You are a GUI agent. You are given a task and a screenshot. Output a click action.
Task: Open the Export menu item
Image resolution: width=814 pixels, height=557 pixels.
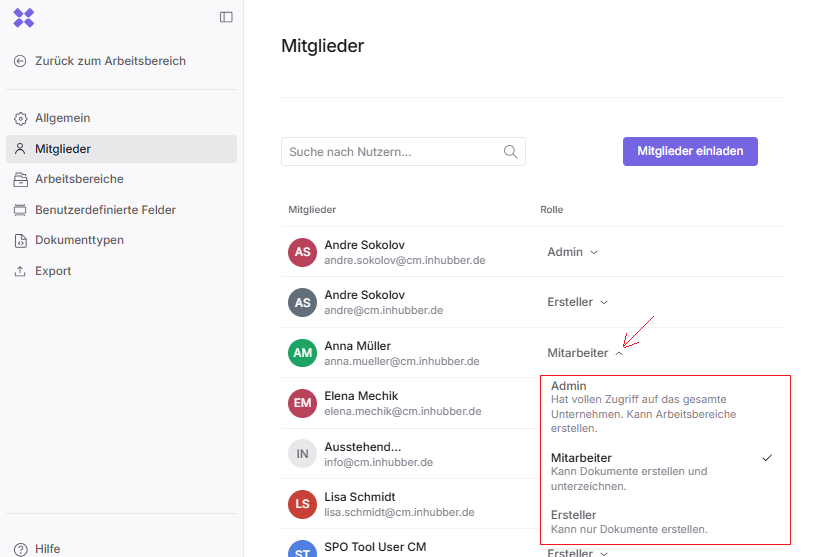pos(53,271)
